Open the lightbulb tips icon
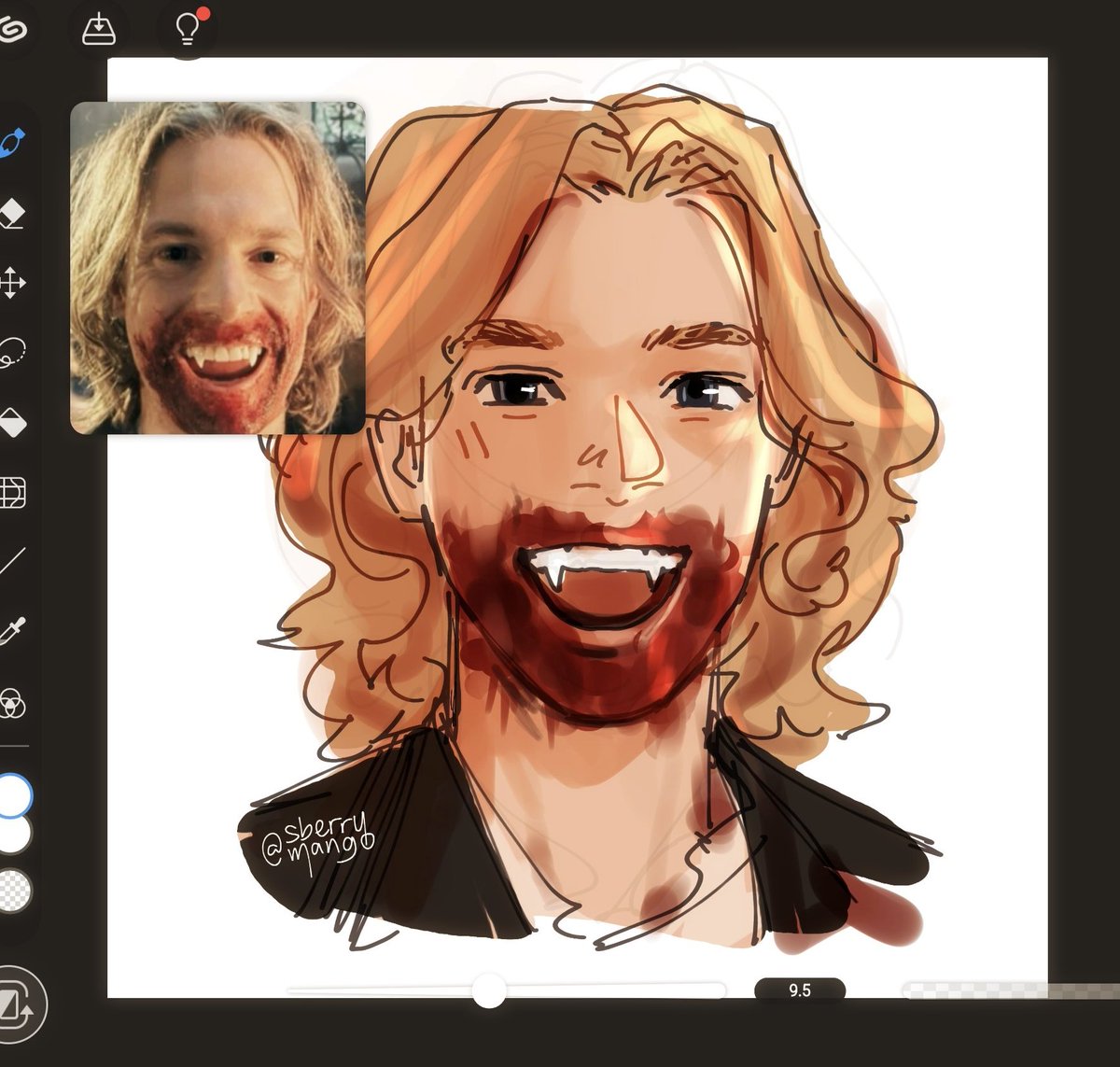Screen dimensions: 1120x1067 [x=189, y=29]
